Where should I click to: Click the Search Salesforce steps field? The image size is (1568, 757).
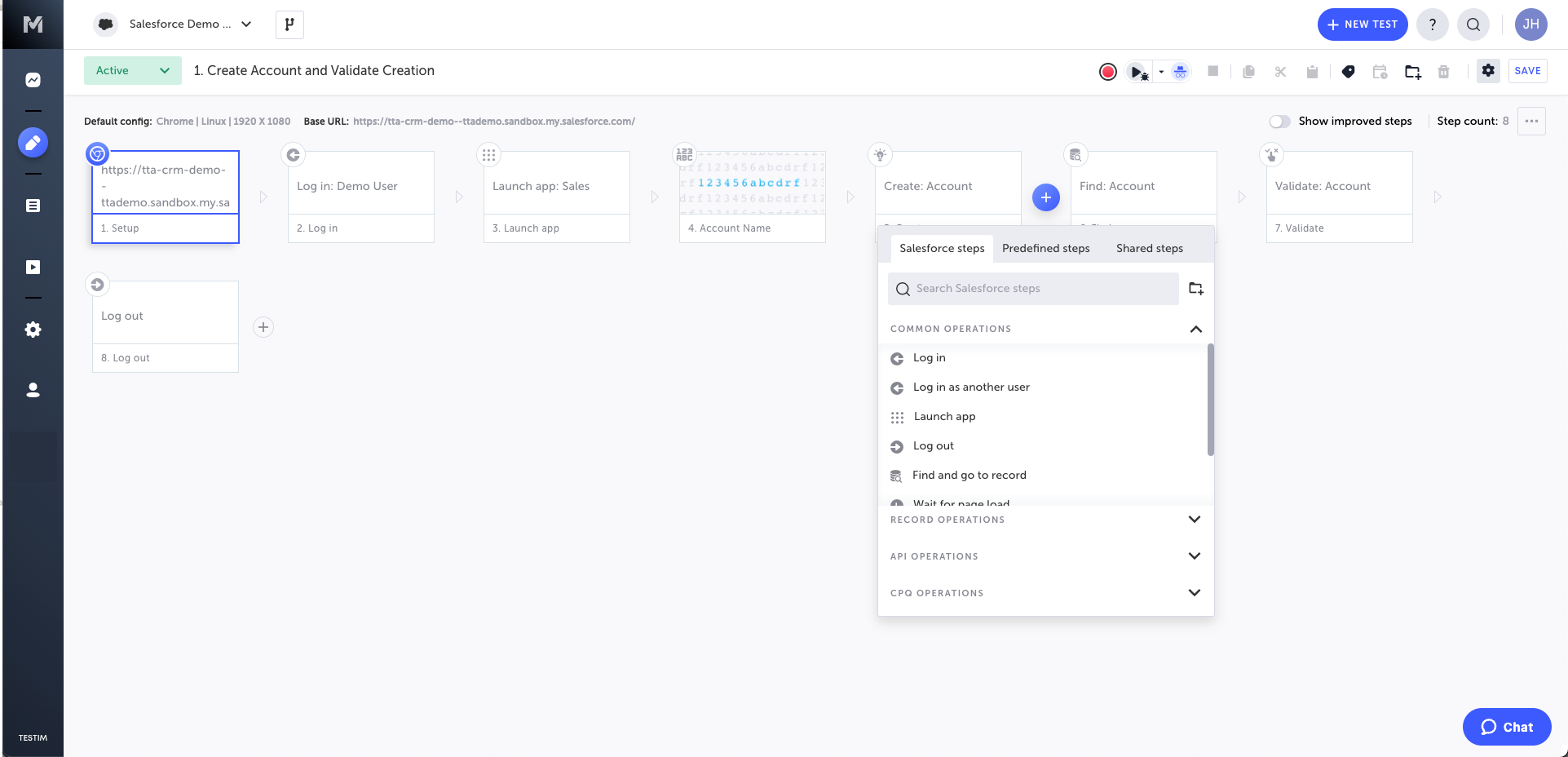1033,289
